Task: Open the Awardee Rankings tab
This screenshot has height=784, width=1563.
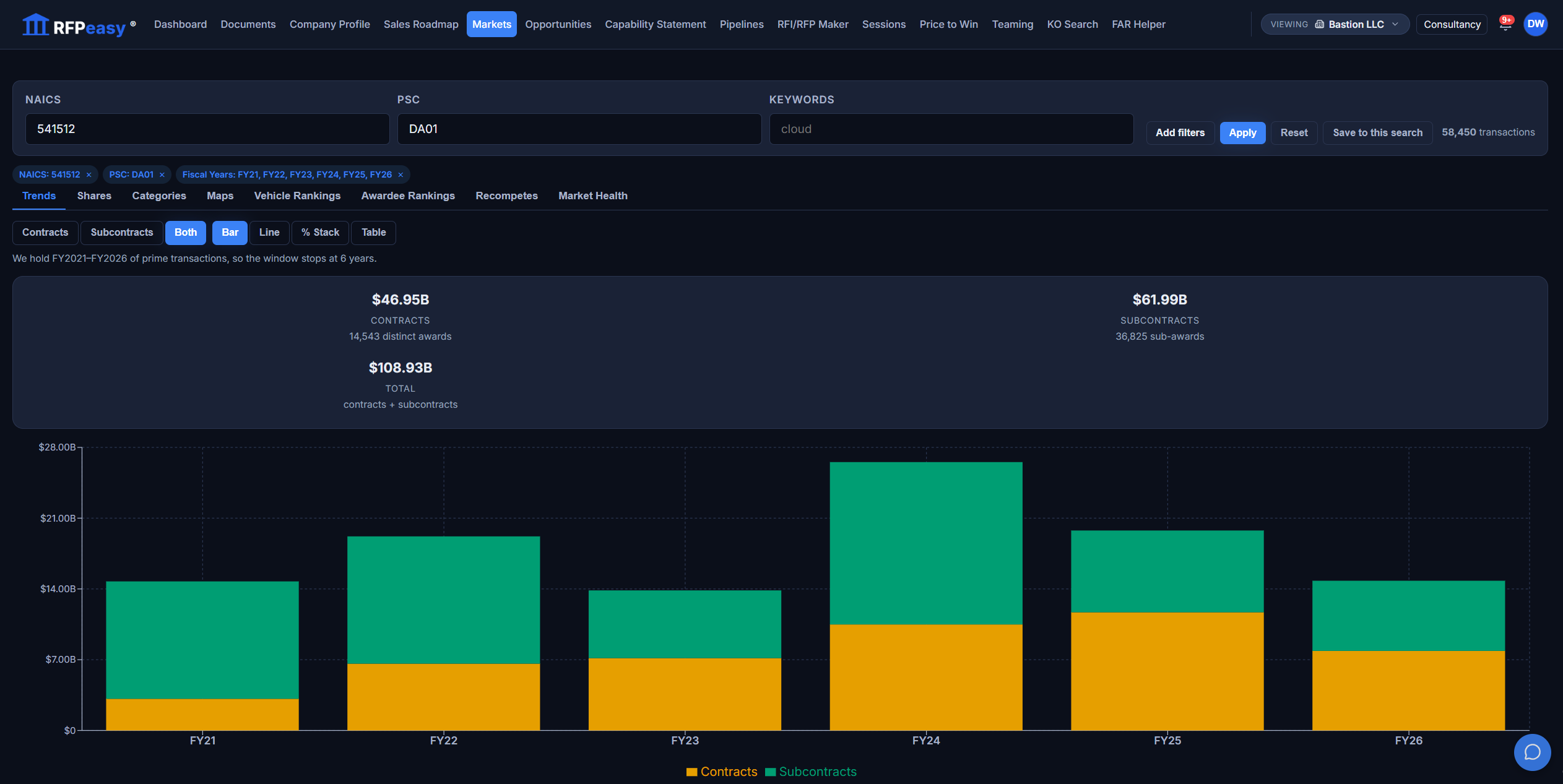Action: (x=408, y=196)
